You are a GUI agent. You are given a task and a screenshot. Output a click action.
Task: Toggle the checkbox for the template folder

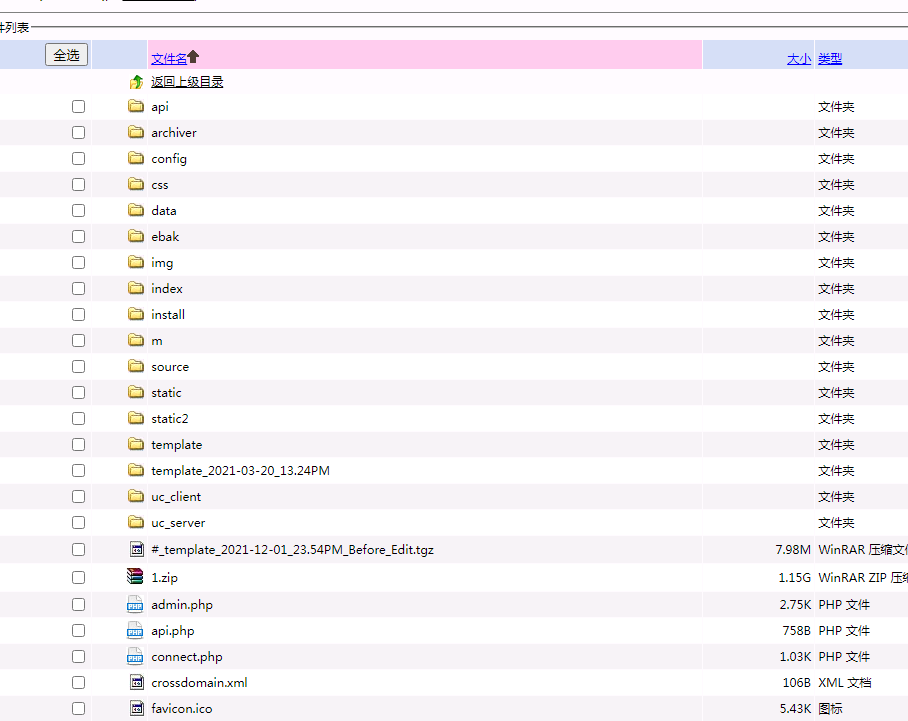point(78,445)
